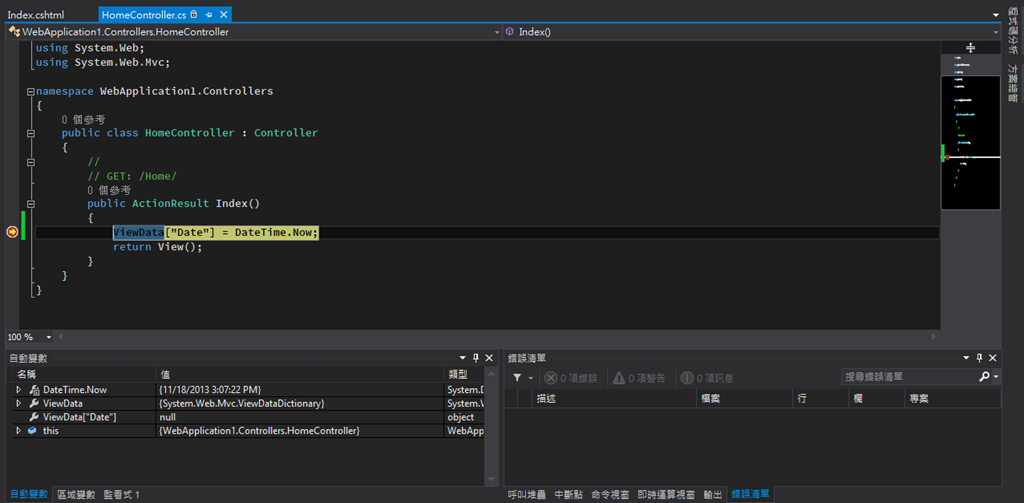Switch to the Index.cshtml tab

(x=36, y=14)
